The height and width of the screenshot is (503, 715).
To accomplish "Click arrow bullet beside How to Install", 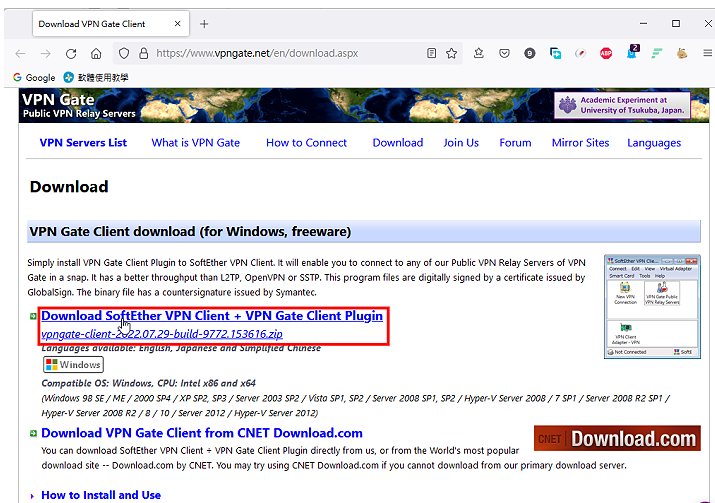I will click(x=32, y=496).
